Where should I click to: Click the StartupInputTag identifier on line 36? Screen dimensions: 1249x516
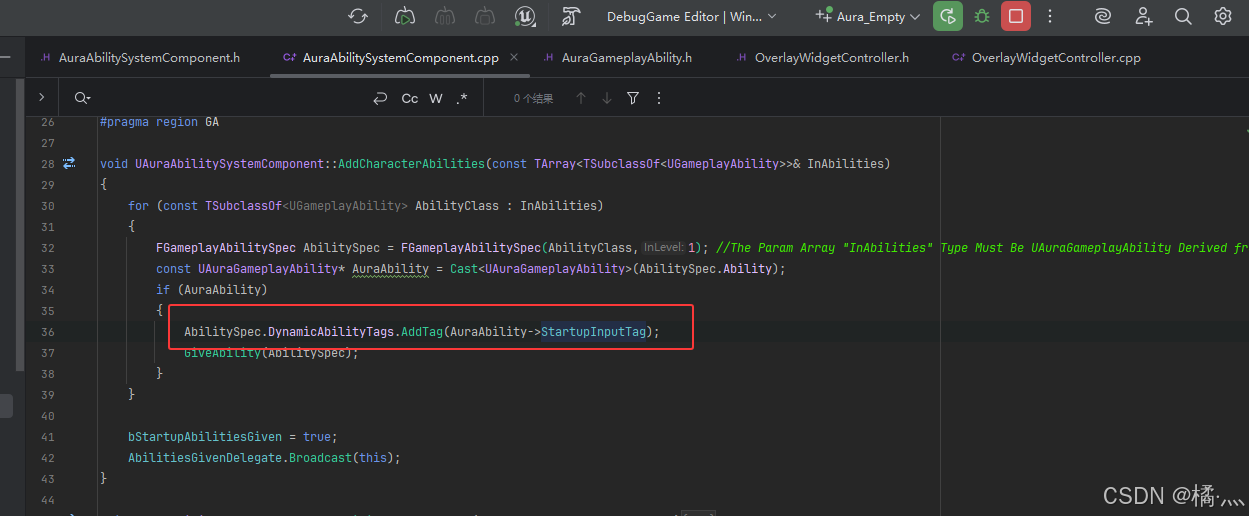594,332
